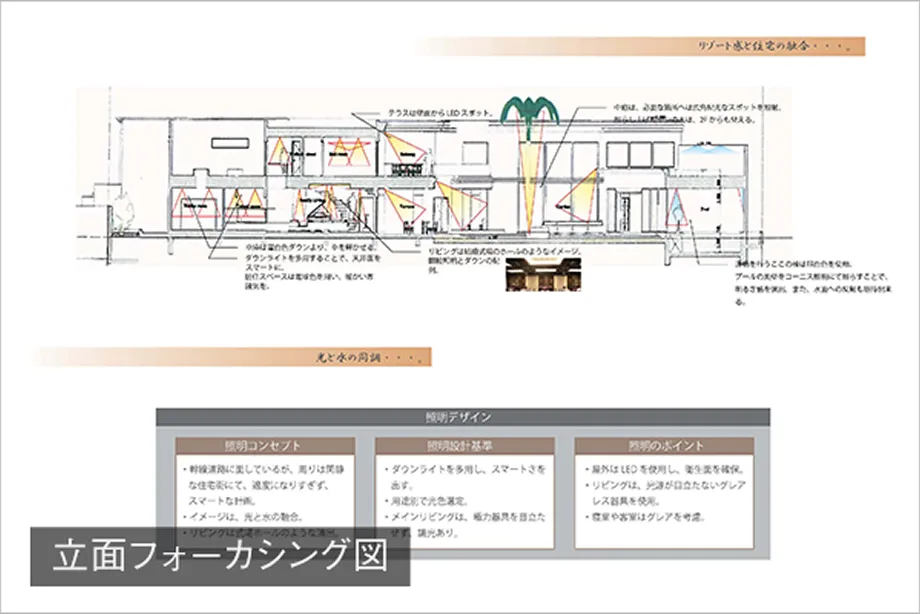The image size is (920, 614).
Task: Click the 照明コンセプト card header
Action: (x=265, y=446)
